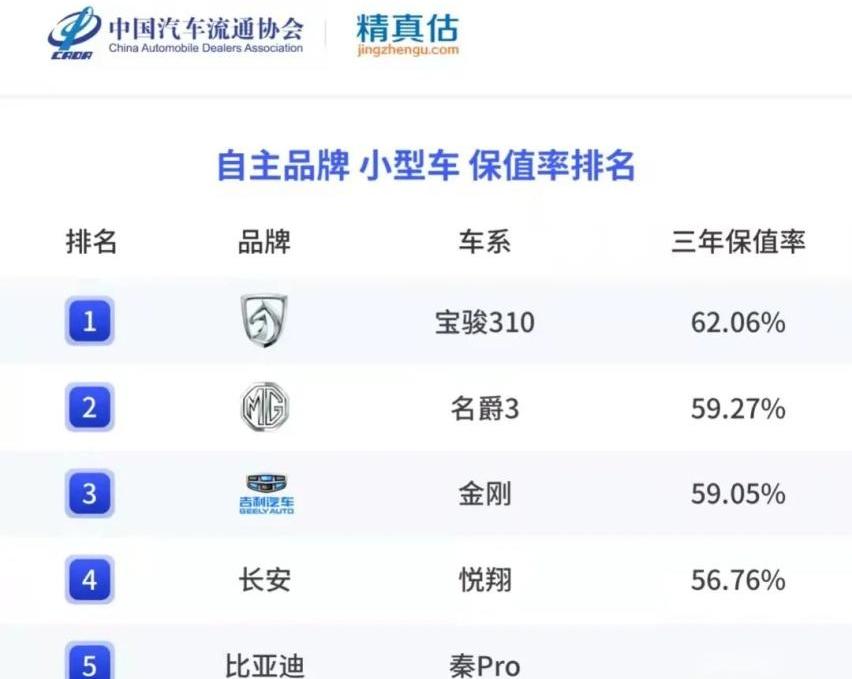The image size is (852, 679).
Task: Click the rank 4 badge
Action: coord(90,580)
